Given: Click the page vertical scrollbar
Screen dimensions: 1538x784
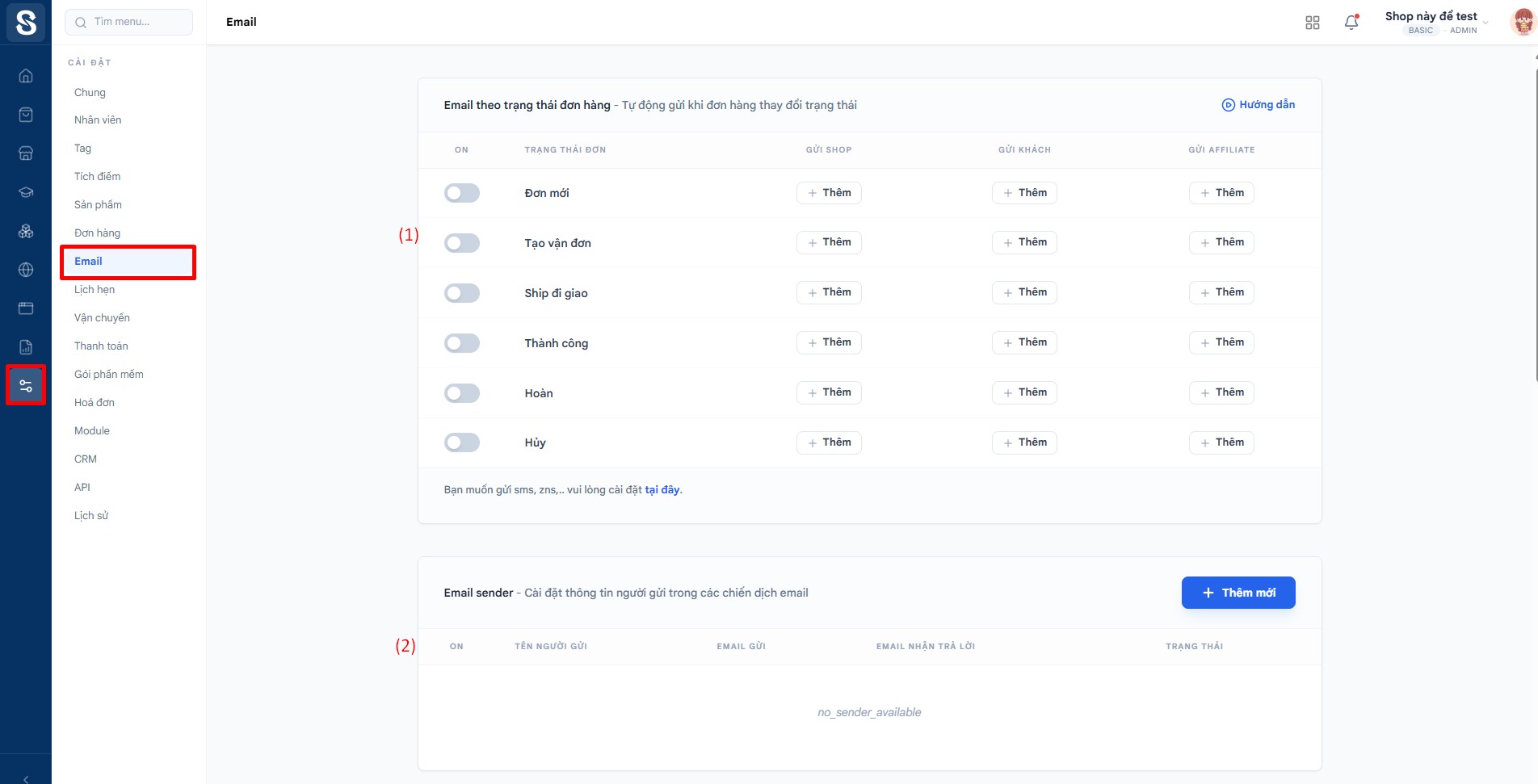Looking at the screenshot, I should [x=1535, y=218].
